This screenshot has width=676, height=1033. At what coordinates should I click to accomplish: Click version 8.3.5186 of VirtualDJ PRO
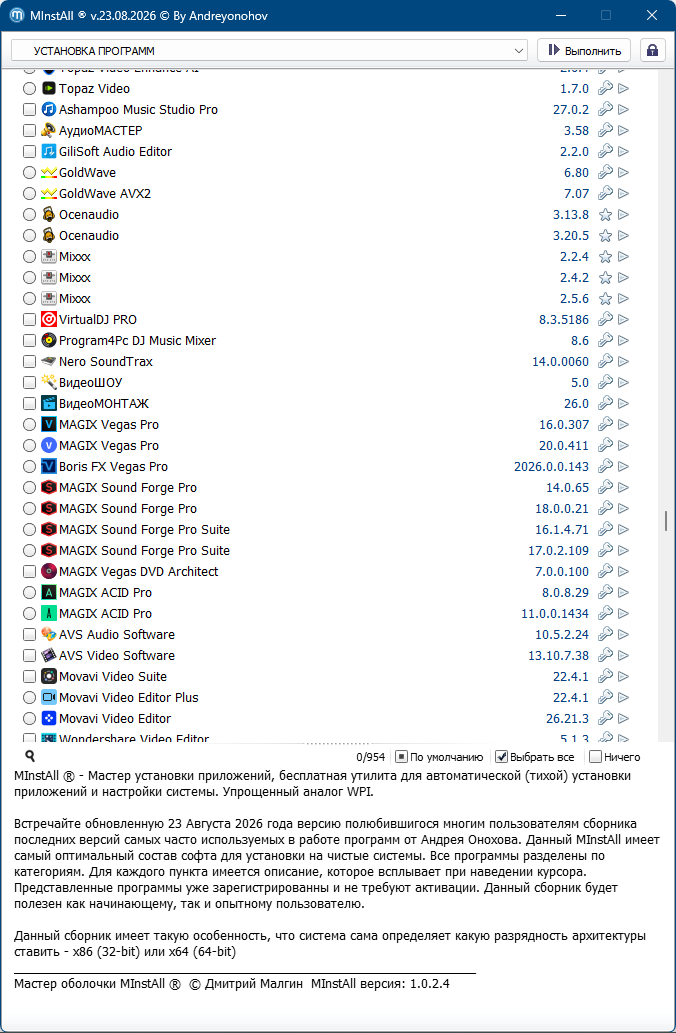(x=564, y=320)
